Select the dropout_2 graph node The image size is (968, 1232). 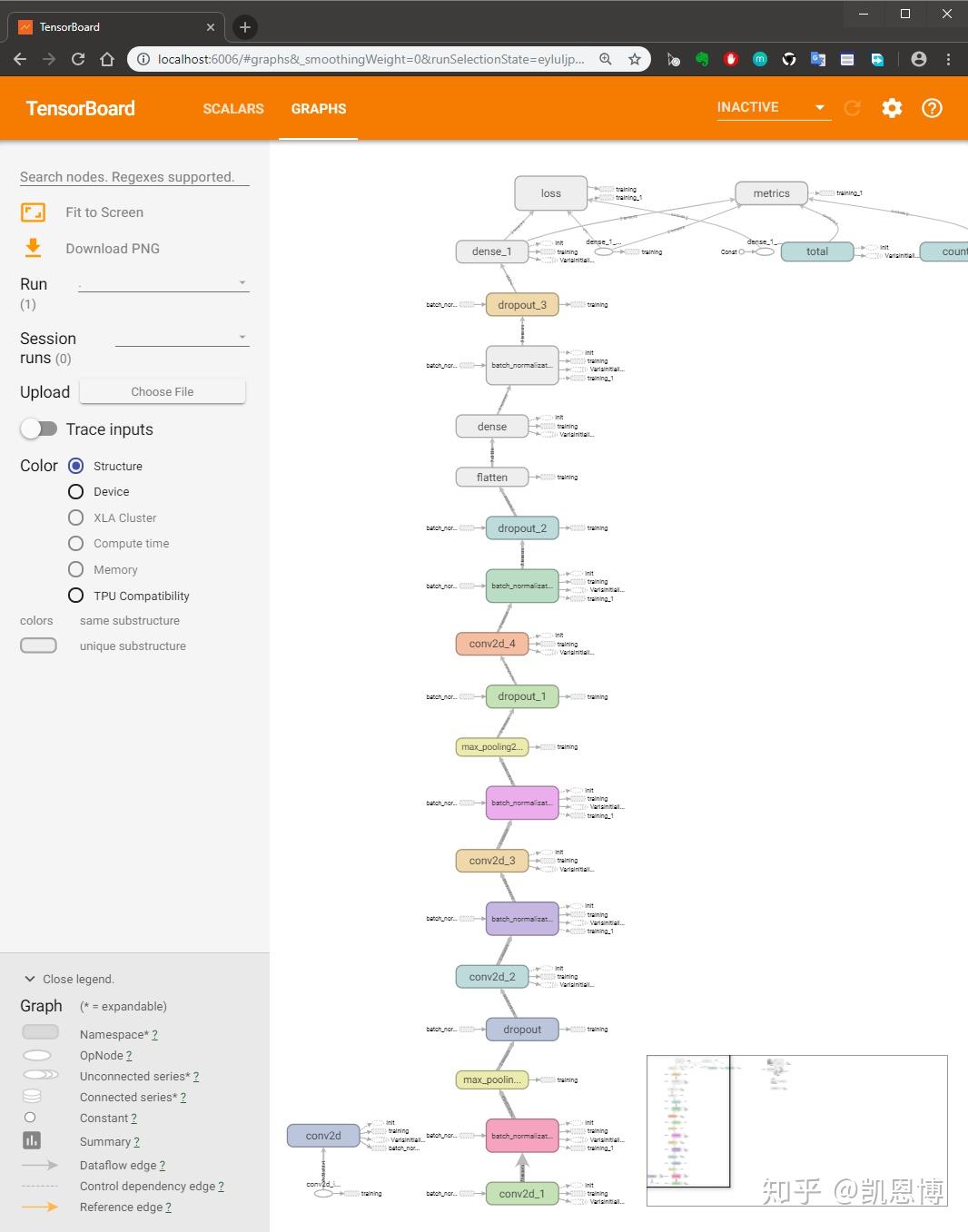click(x=522, y=528)
